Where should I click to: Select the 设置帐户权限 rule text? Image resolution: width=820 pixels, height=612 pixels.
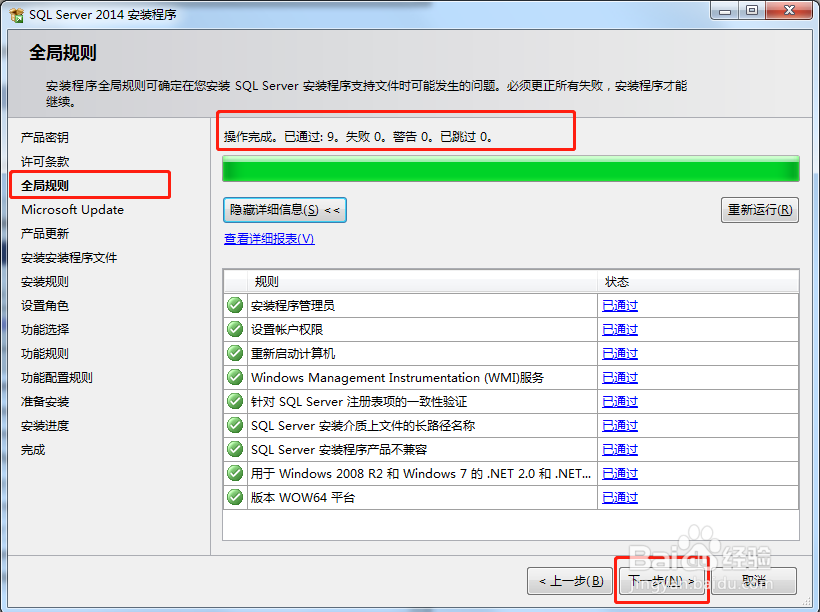pos(287,330)
